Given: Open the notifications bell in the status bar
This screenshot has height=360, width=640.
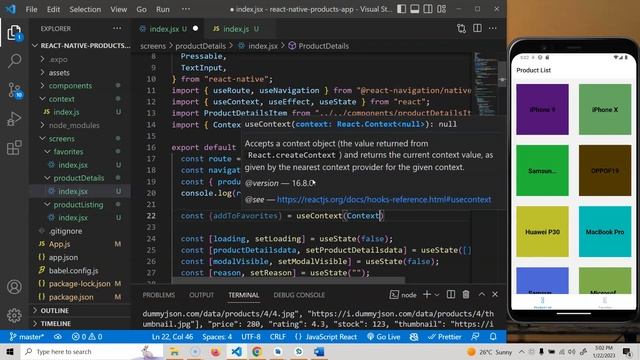Looking at the screenshot, I should coord(493,337).
